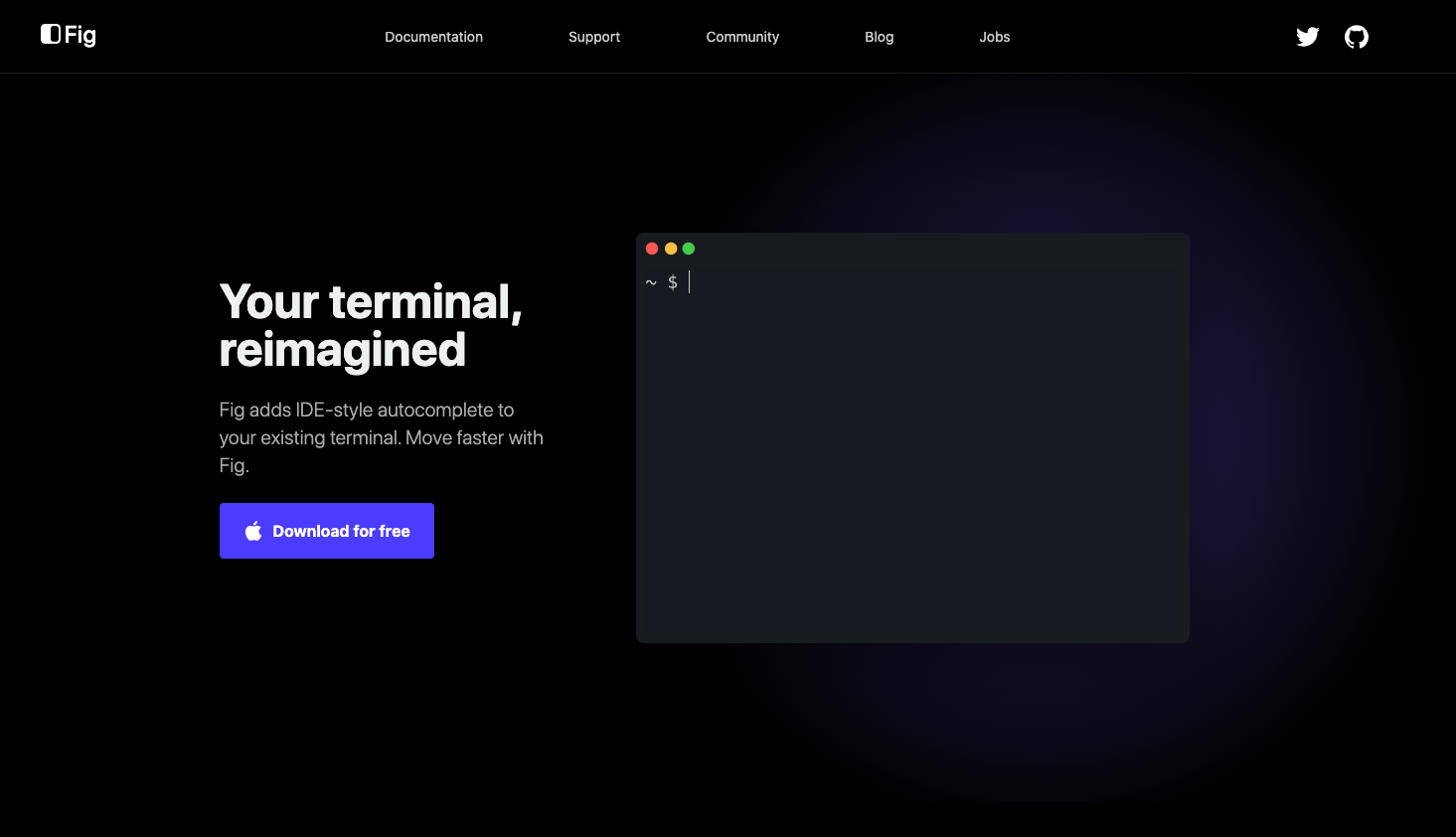Go to the Documentation page
The height and width of the screenshot is (837, 1456).
[x=433, y=37]
